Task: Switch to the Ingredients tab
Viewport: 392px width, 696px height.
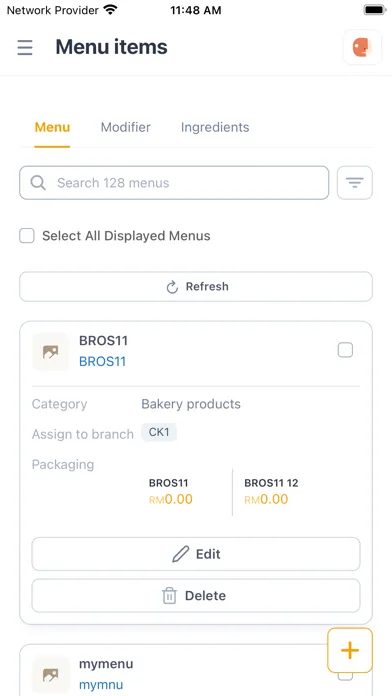Action: coord(215,127)
